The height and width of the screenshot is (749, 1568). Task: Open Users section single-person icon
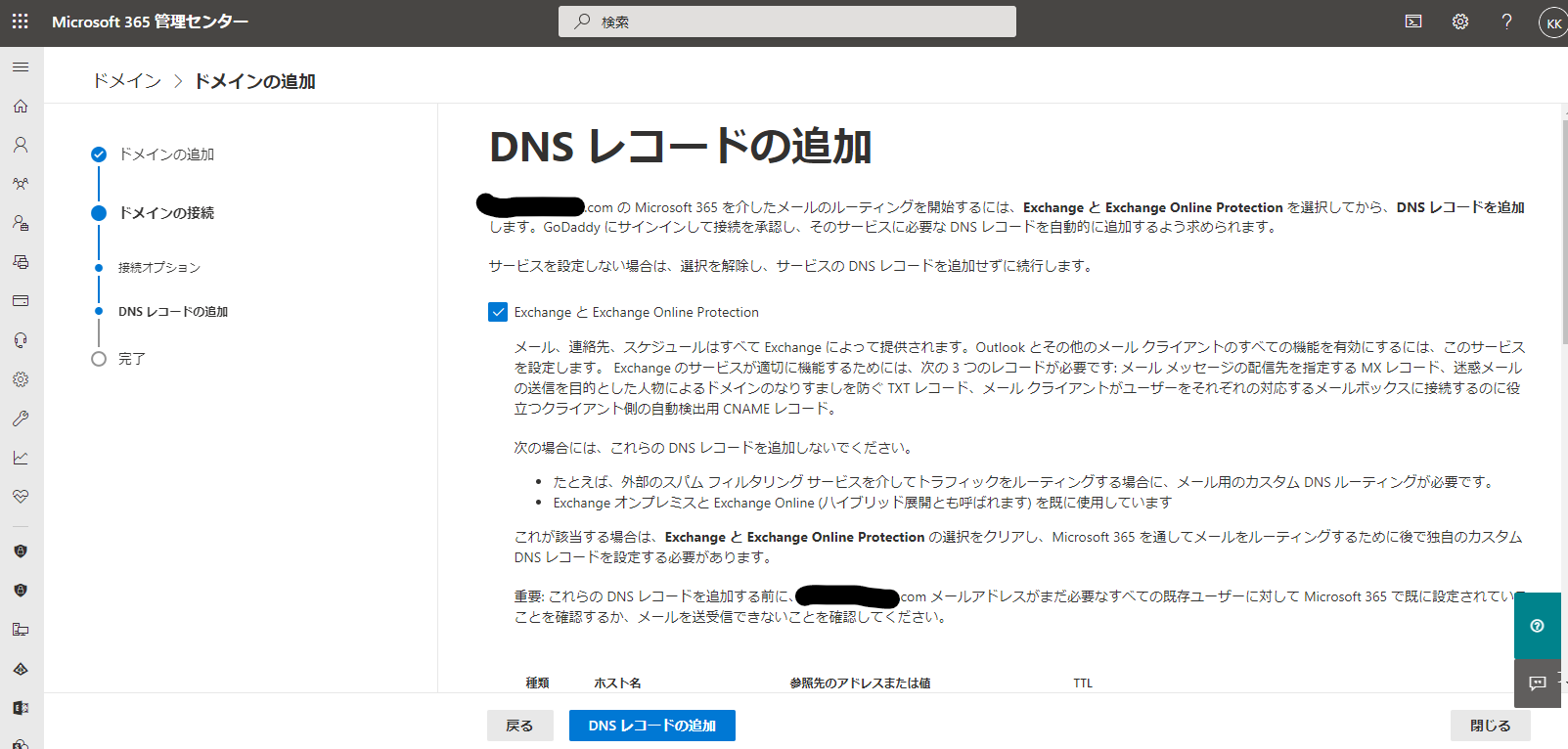click(x=21, y=145)
